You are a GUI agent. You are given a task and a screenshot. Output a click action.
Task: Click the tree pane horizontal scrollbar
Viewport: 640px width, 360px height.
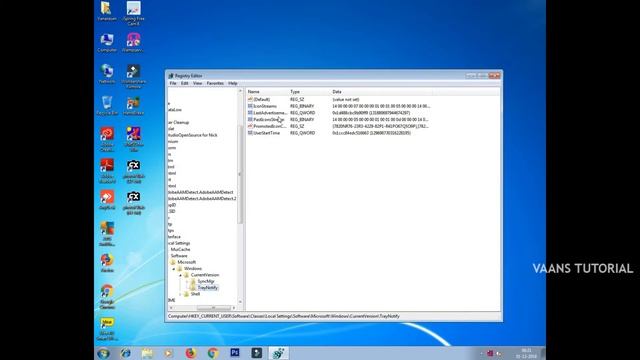point(213,308)
